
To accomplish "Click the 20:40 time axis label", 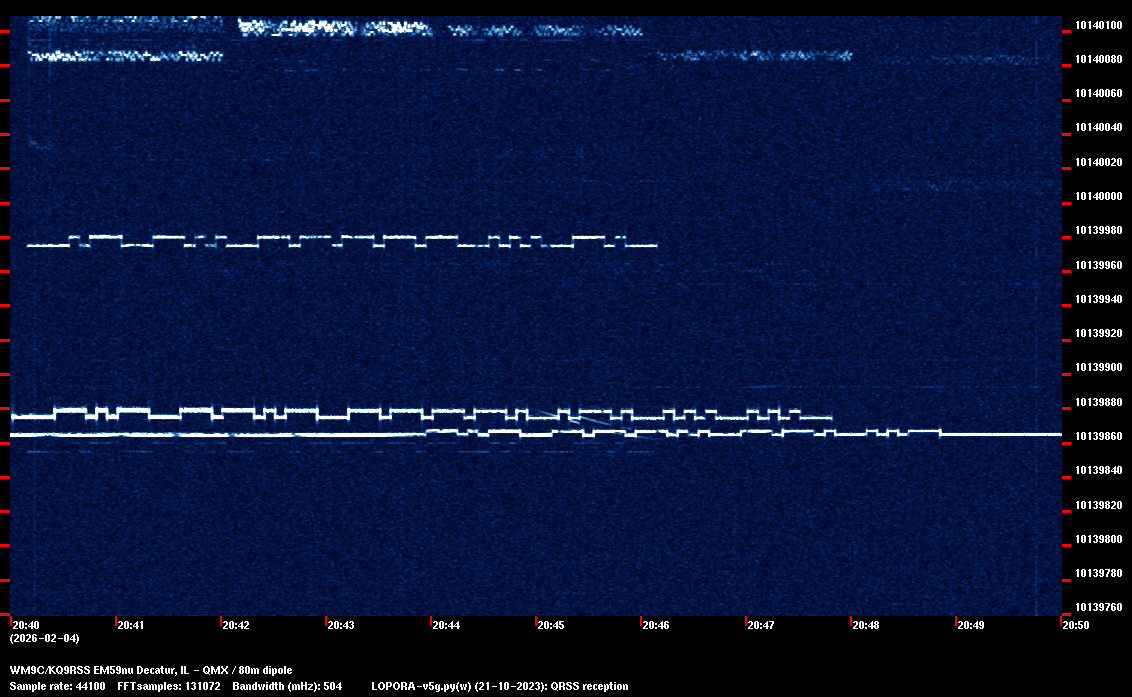I will tap(26, 625).
